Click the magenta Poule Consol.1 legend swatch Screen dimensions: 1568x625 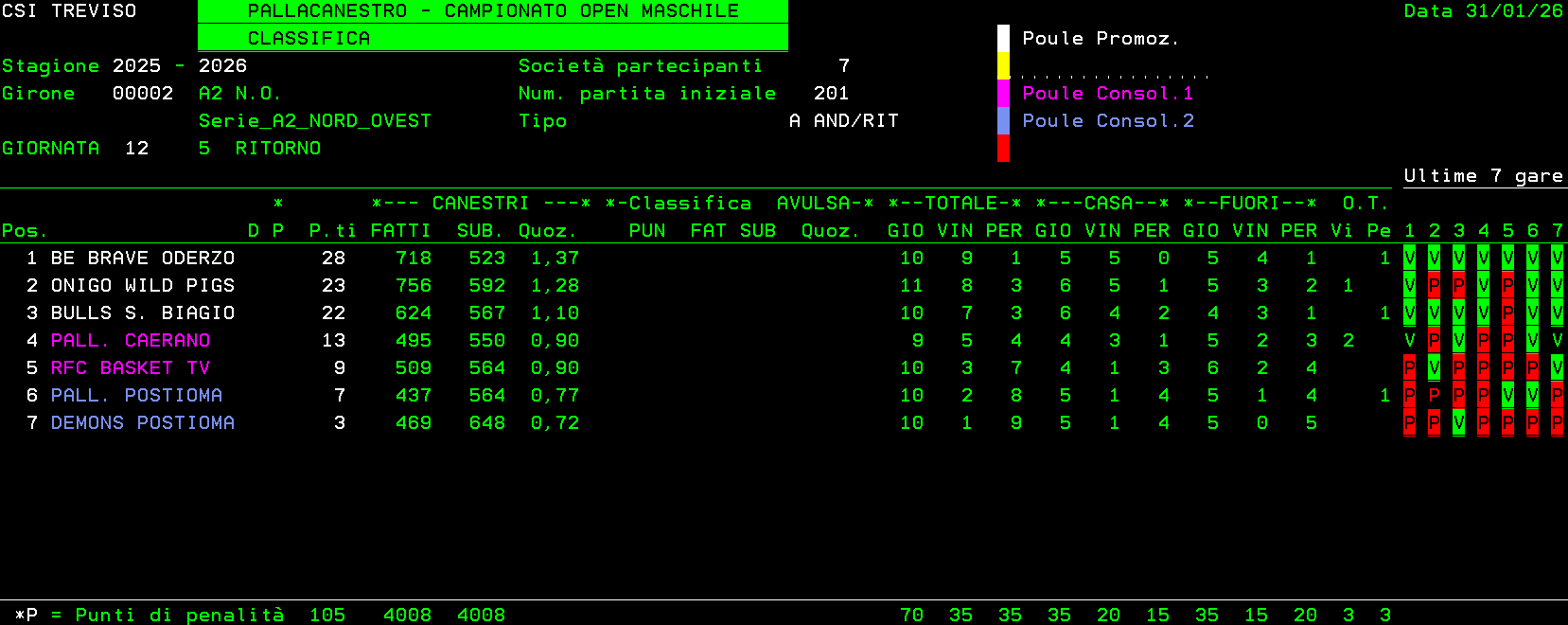pyautogui.click(x=1003, y=93)
